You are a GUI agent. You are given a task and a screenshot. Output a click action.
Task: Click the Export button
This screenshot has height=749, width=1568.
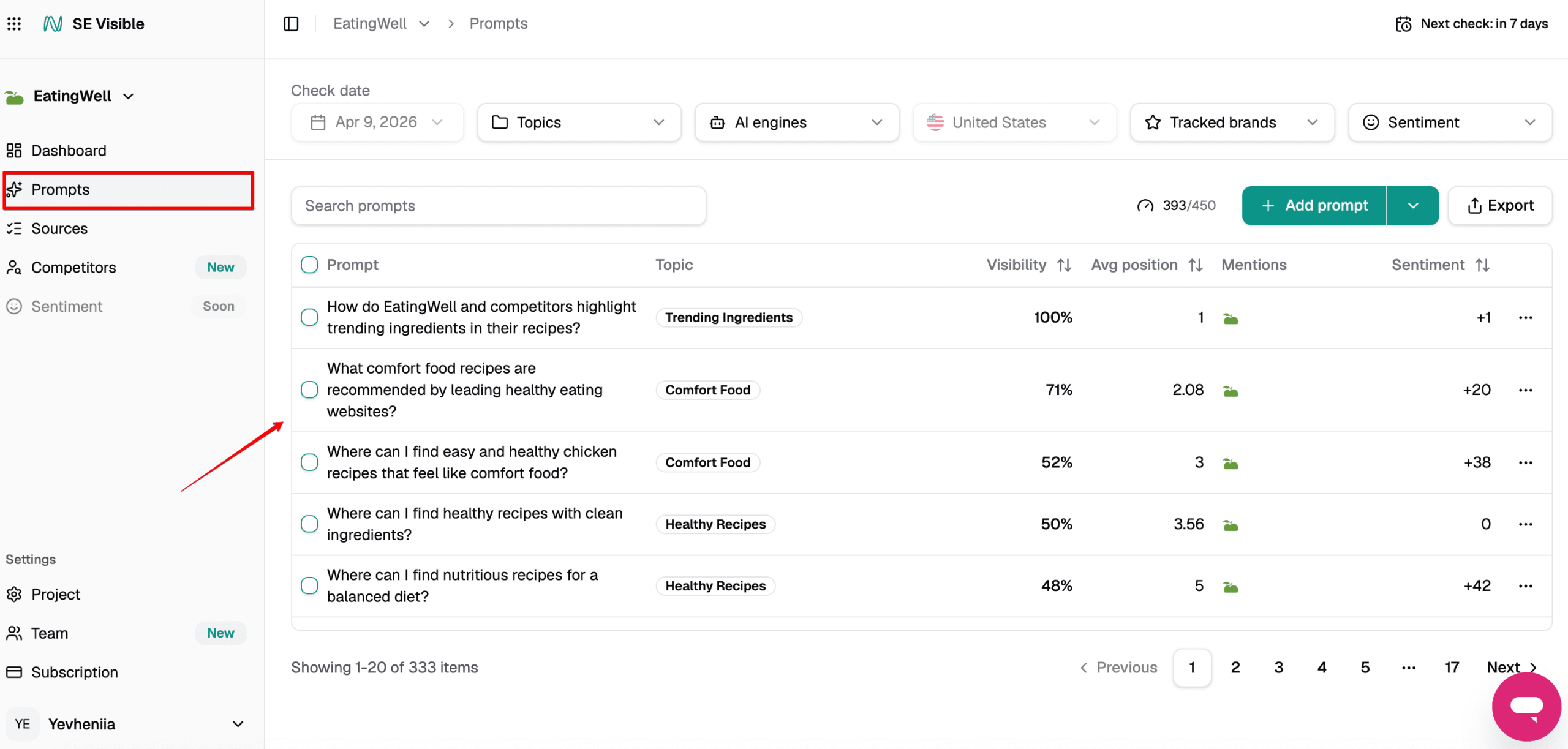click(1500, 206)
